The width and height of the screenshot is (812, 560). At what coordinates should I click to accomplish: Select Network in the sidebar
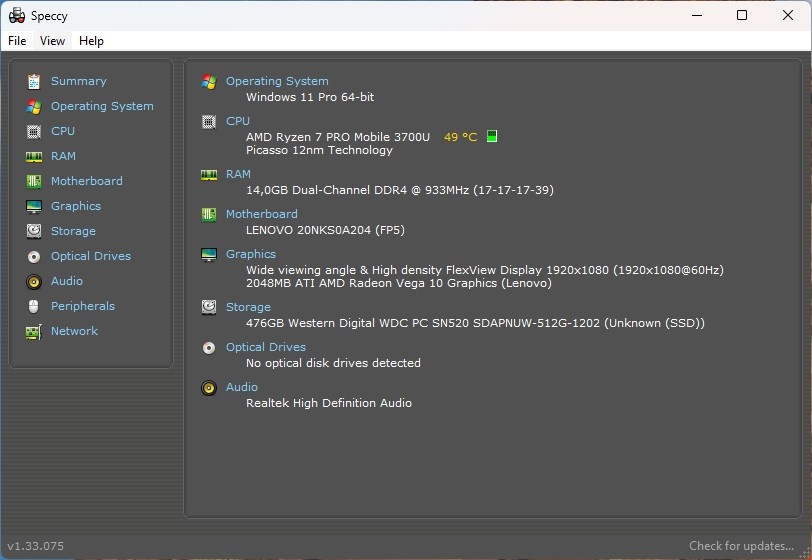tap(74, 331)
